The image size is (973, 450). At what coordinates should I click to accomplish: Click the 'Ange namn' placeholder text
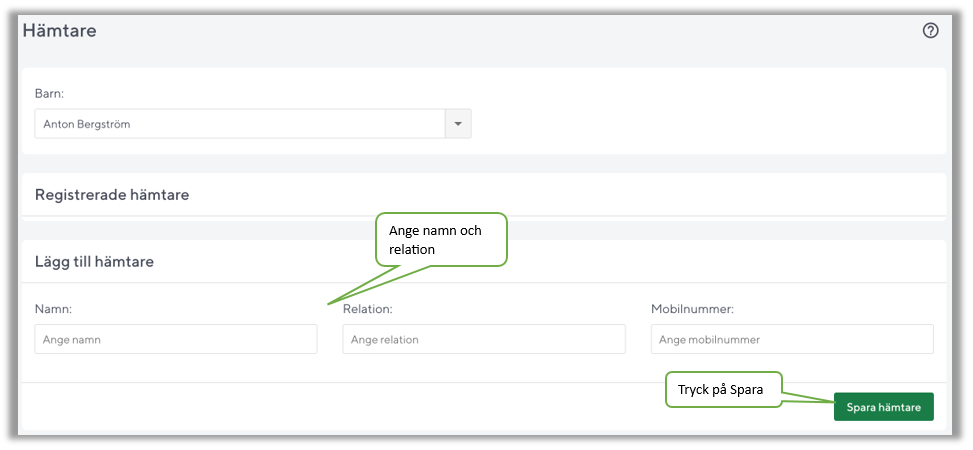point(72,340)
